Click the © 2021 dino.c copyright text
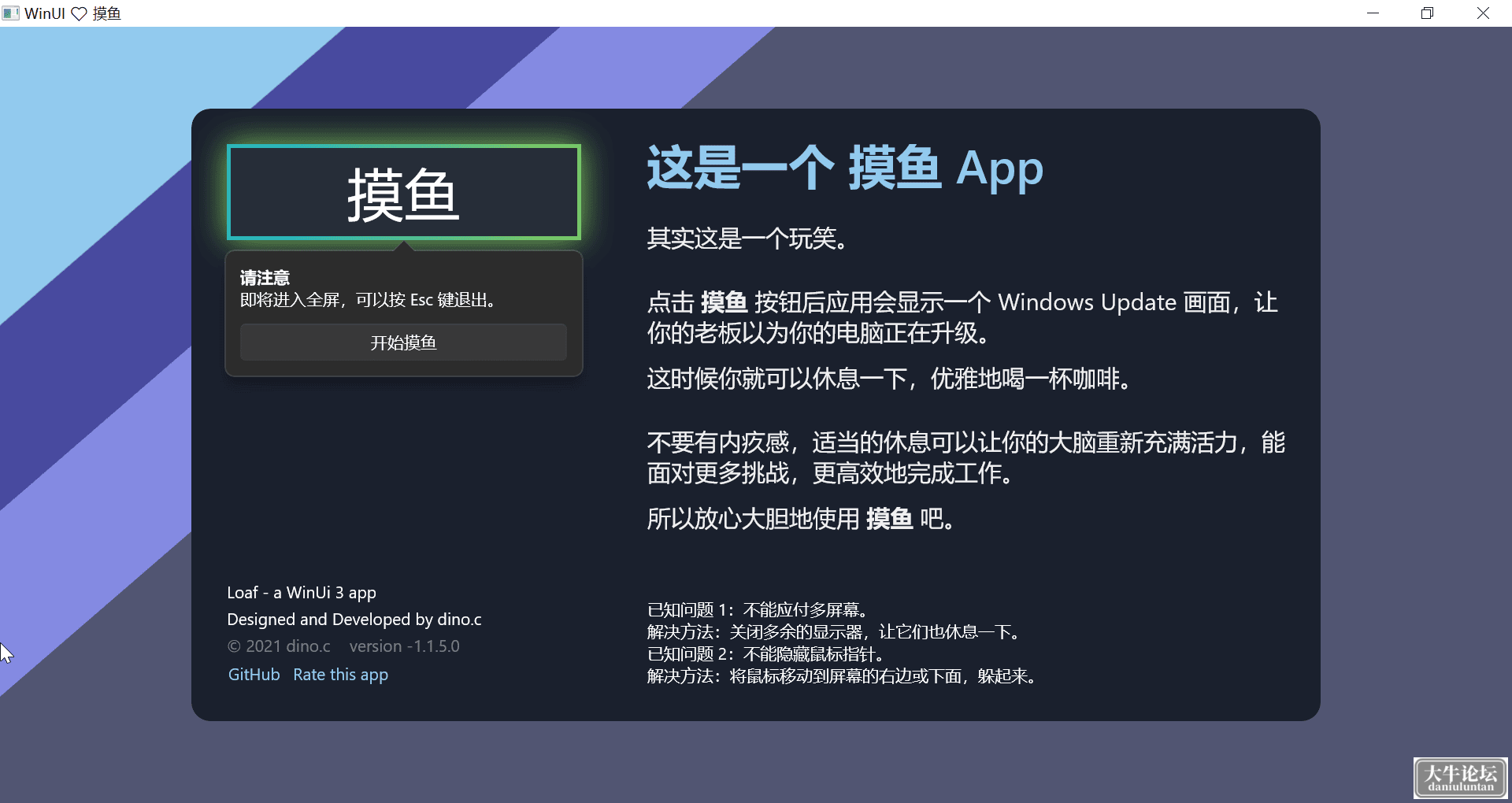1512x803 pixels. 279,646
